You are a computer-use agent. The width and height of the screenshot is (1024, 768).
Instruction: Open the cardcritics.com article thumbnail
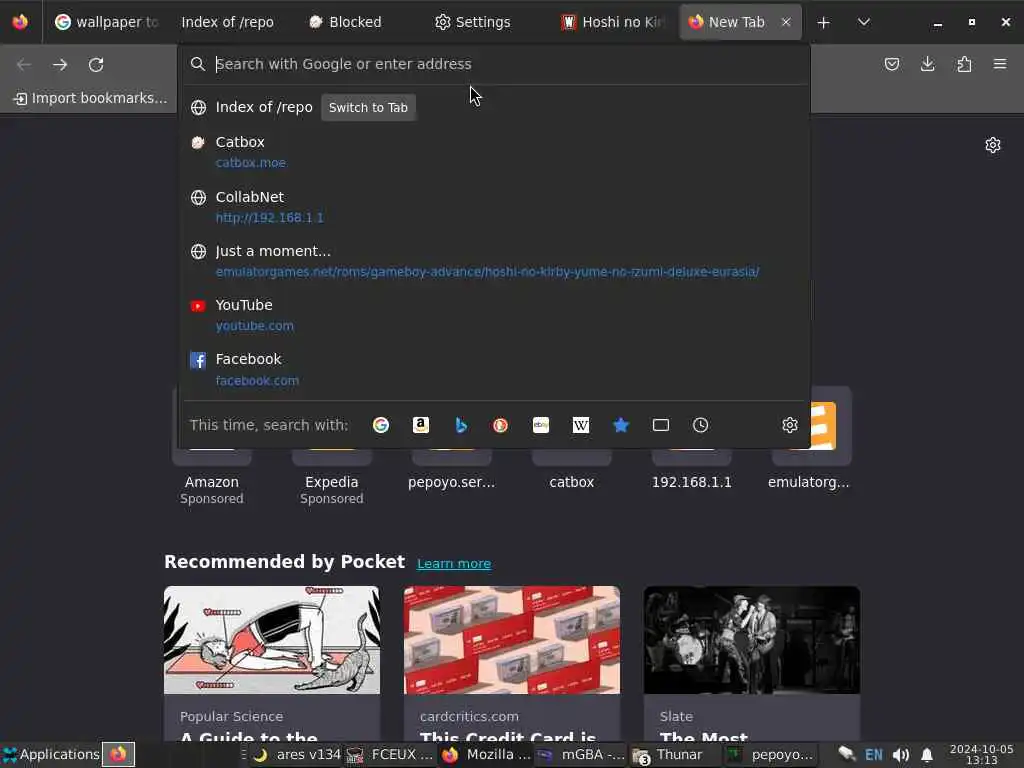point(512,640)
